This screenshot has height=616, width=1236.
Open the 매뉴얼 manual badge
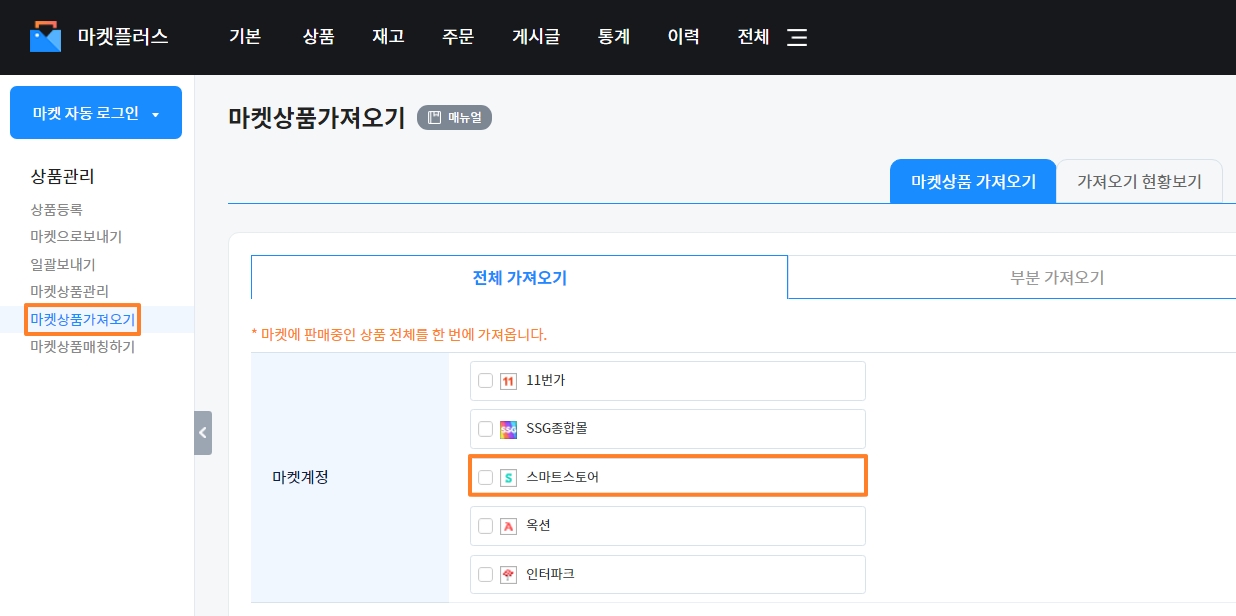coord(455,118)
